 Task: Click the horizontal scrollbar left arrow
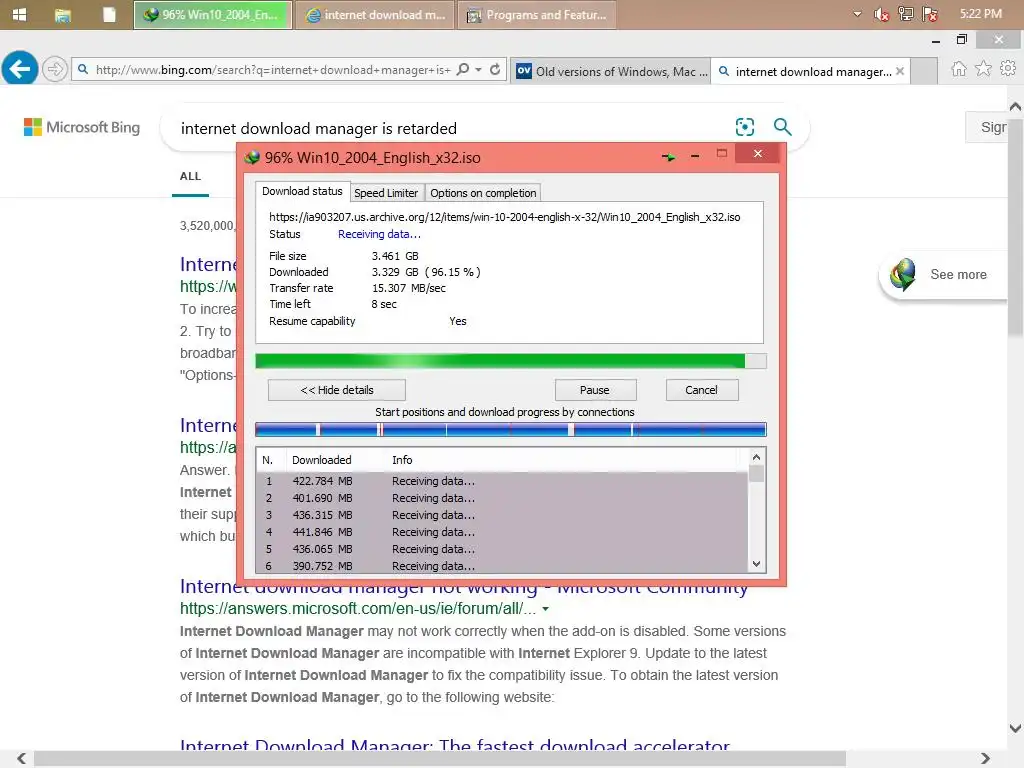point(21,758)
